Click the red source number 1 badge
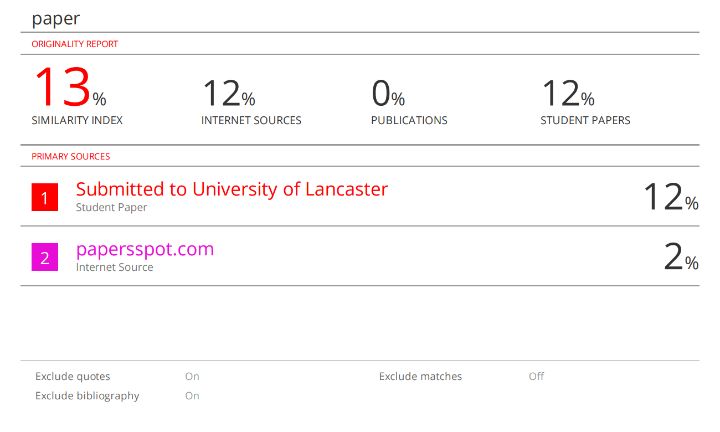Image resolution: width=720 pixels, height=432 pixels. pyautogui.click(x=45, y=197)
